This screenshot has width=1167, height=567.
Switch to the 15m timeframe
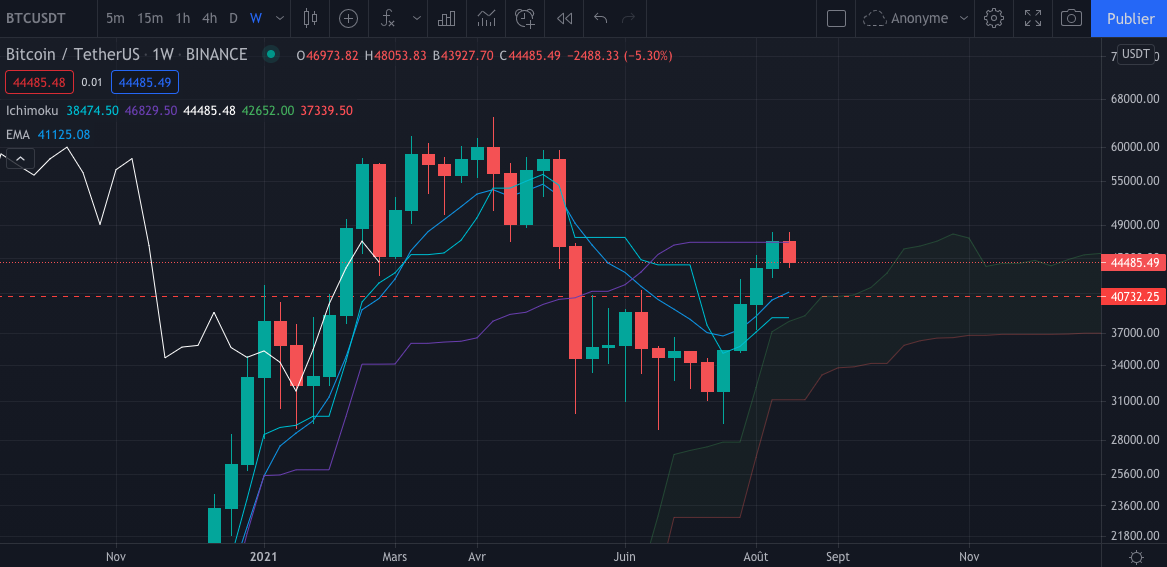pyautogui.click(x=150, y=18)
